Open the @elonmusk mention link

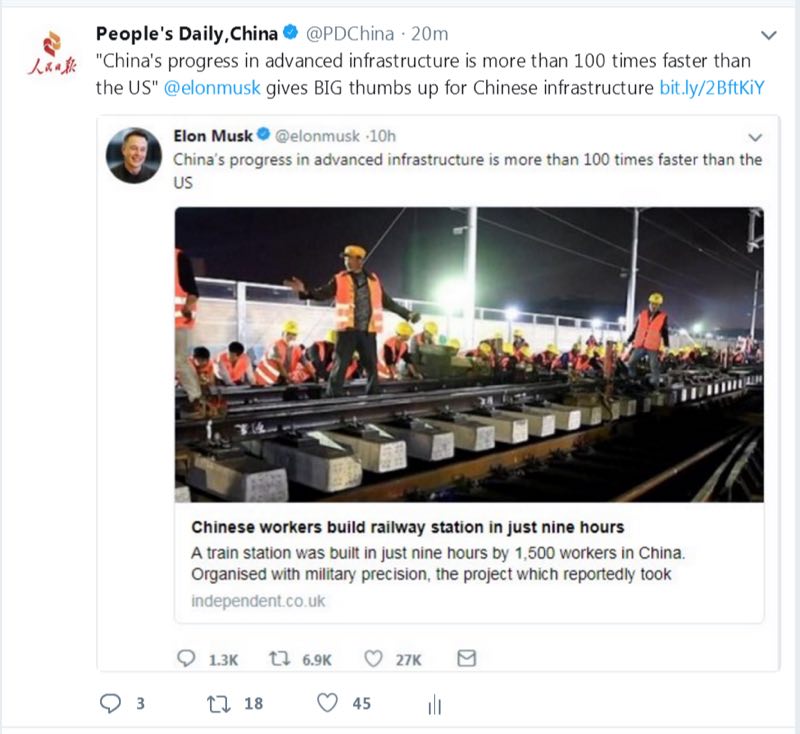click(x=212, y=87)
